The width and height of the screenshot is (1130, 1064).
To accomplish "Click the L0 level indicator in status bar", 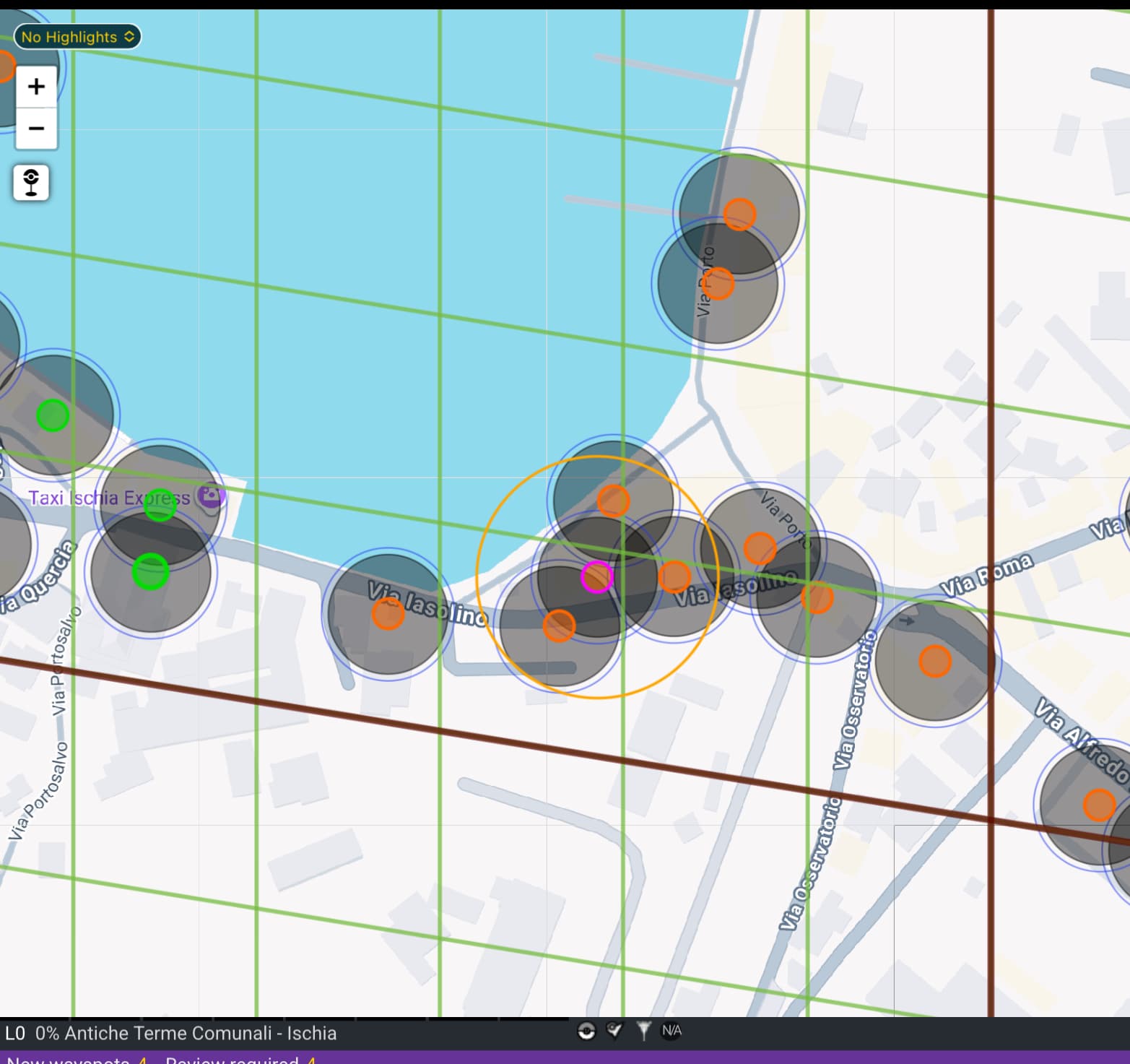I will (x=15, y=1033).
